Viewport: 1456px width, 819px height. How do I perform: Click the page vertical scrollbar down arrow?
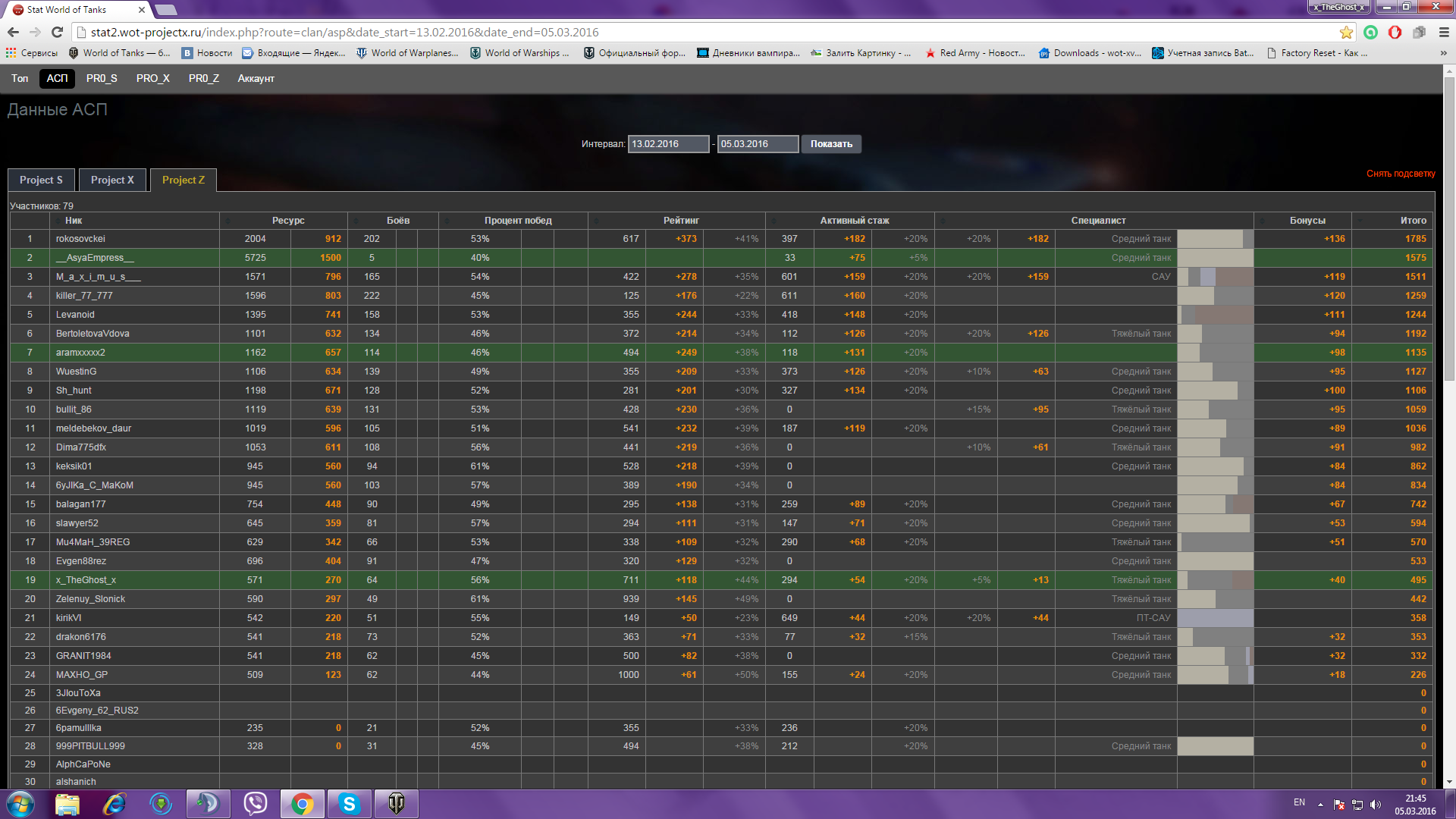pyautogui.click(x=1449, y=782)
